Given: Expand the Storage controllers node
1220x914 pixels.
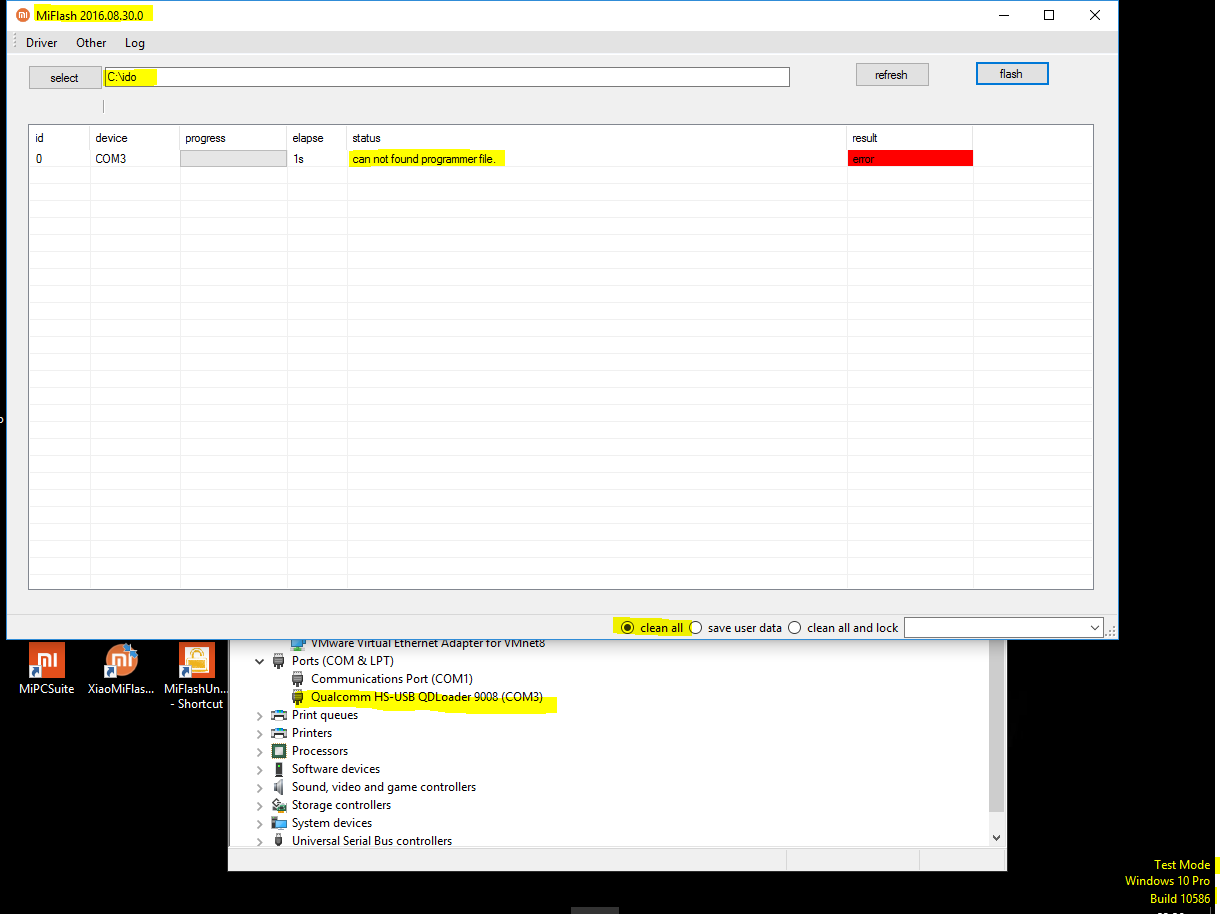Looking at the screenshot, I should 260,805.
